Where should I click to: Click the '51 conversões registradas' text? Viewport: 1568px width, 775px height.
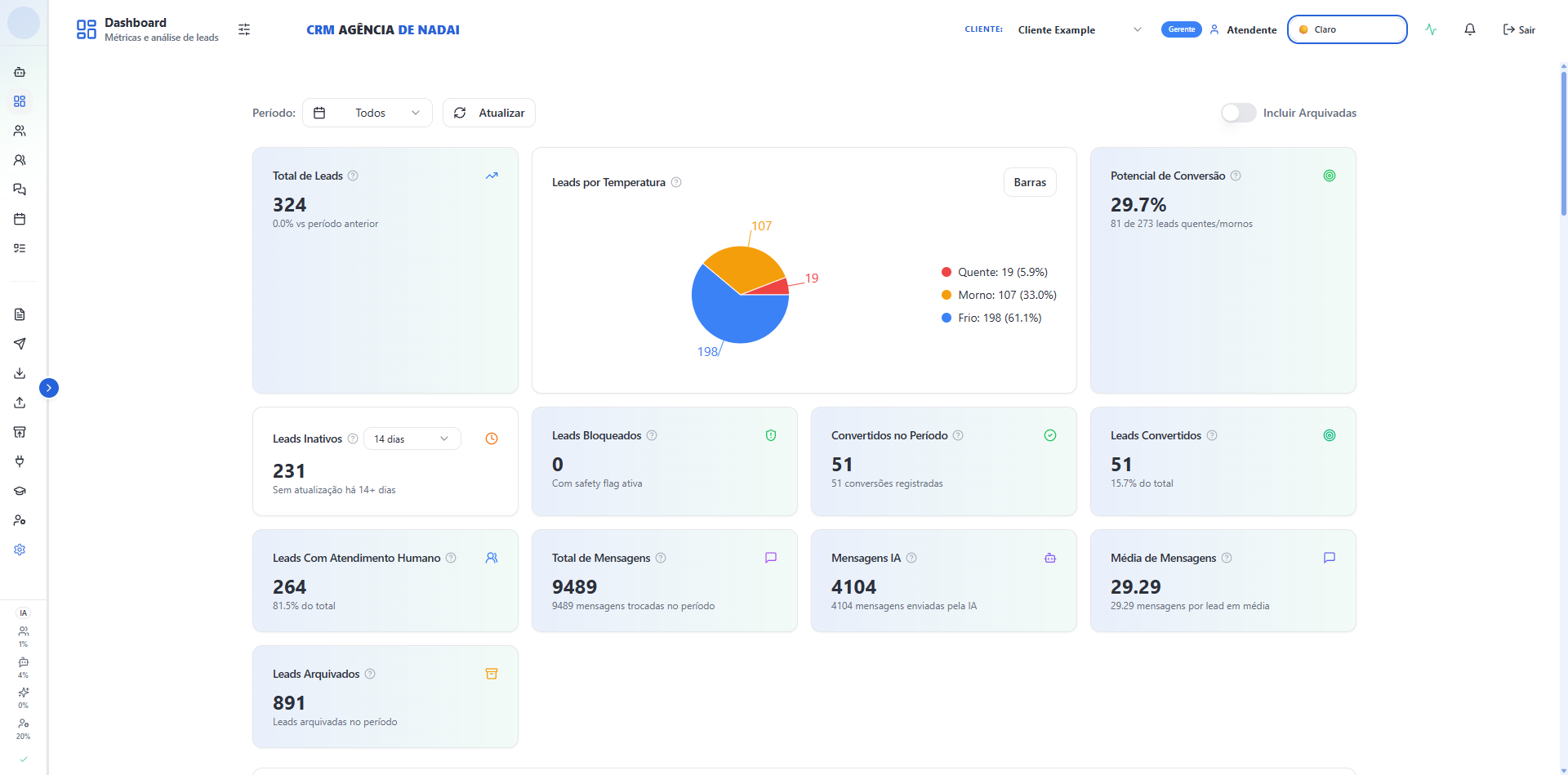coord(887,483)
